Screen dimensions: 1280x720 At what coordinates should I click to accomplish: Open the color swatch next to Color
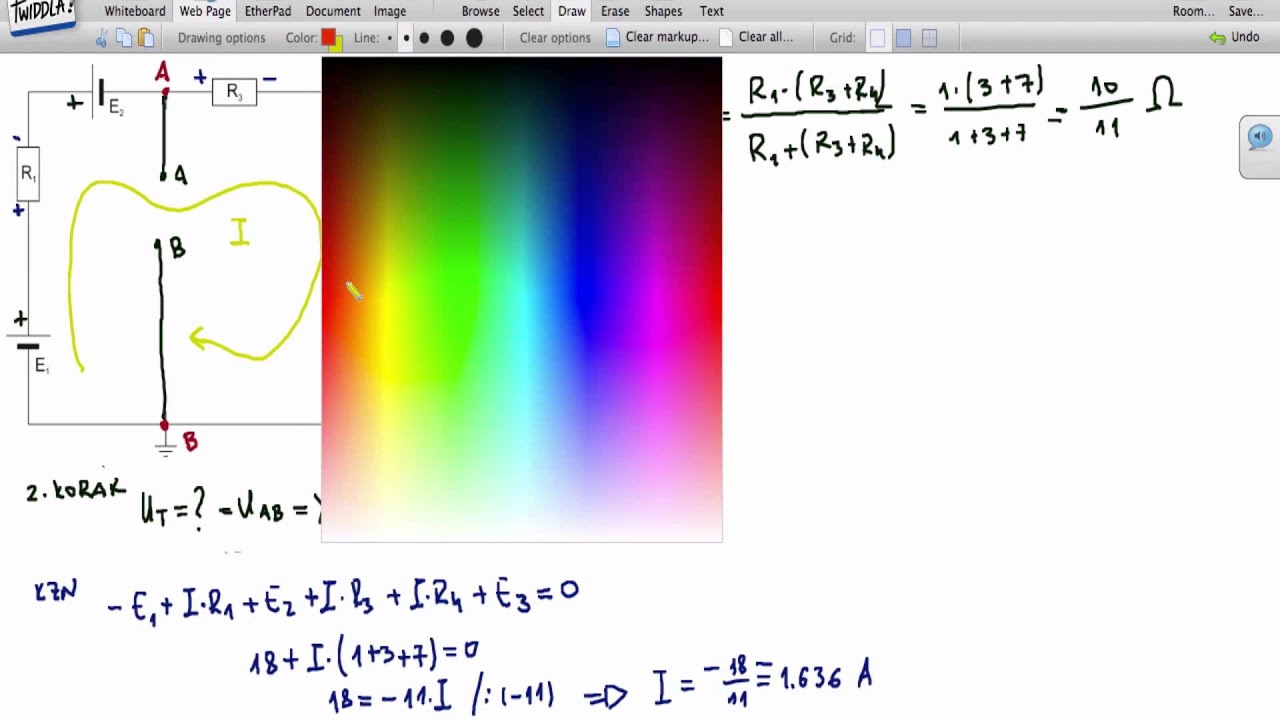pyautogui.click(x=331, y=39)
